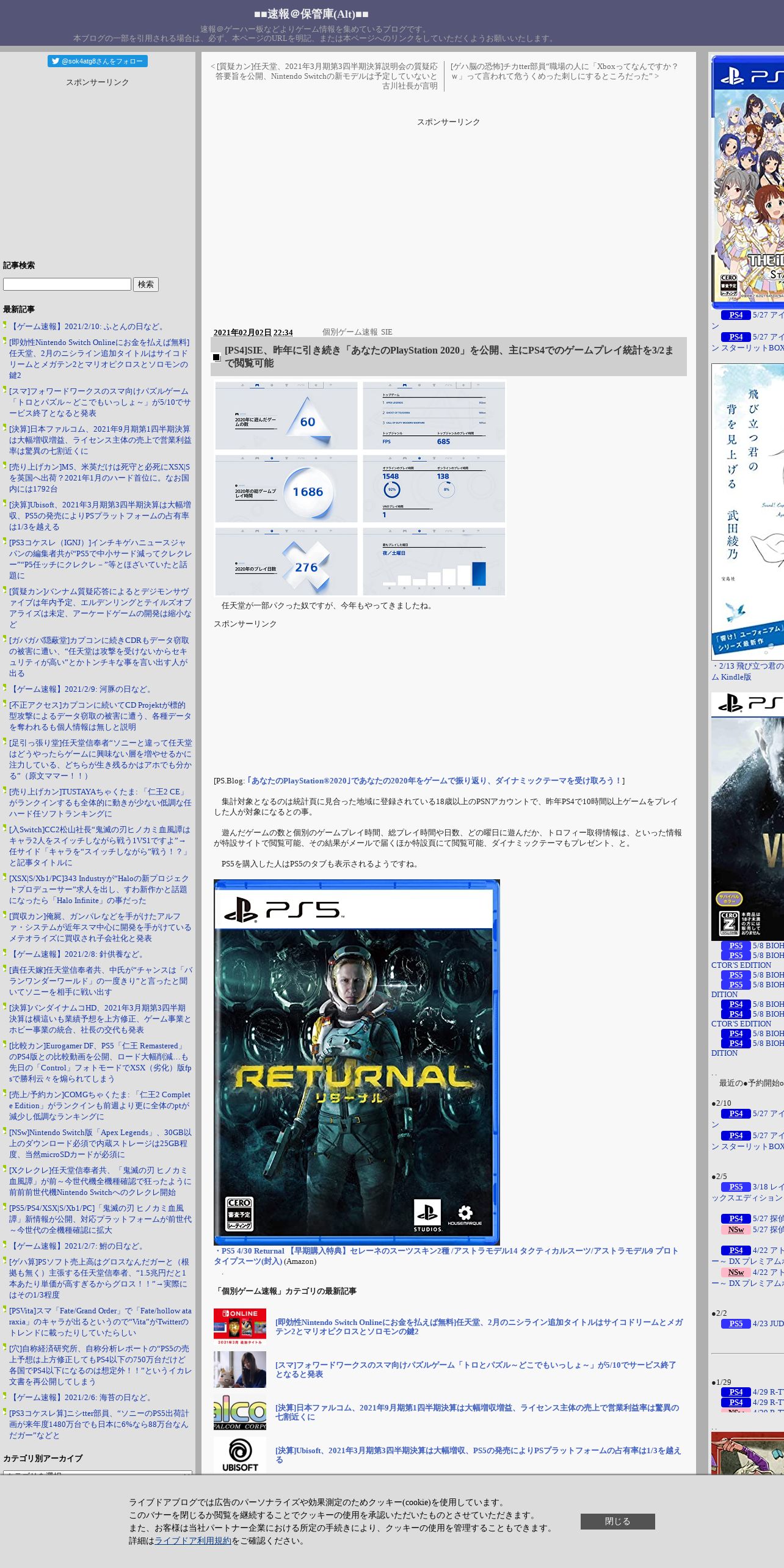Open sidebar link about CD Projekt 不正アクセス
This screenshot has width=784, height=1568.
tap(100, 716)
